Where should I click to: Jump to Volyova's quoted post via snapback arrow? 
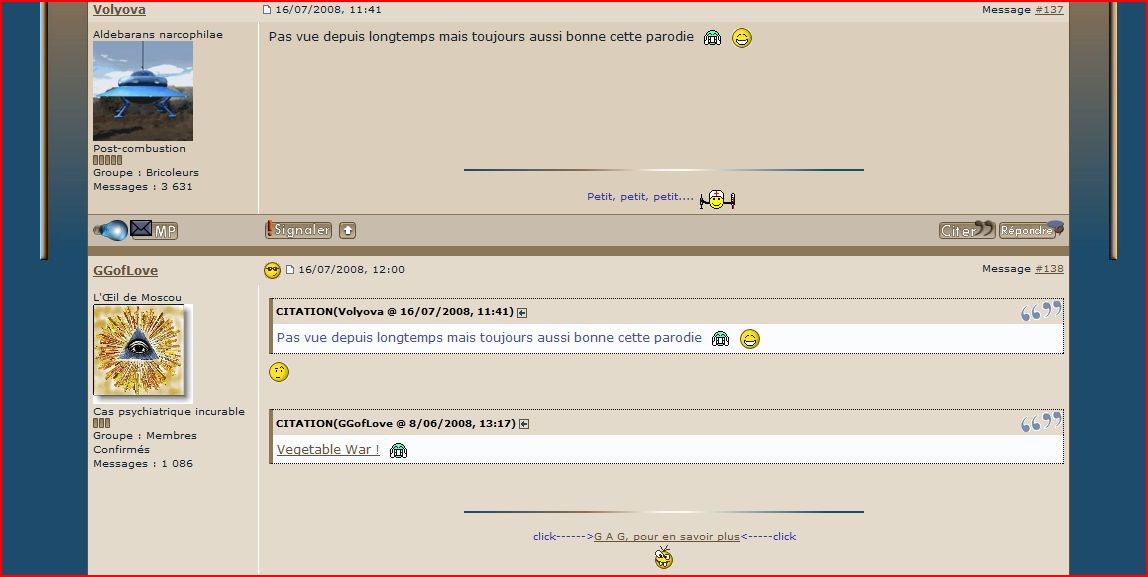pos(522,313)
